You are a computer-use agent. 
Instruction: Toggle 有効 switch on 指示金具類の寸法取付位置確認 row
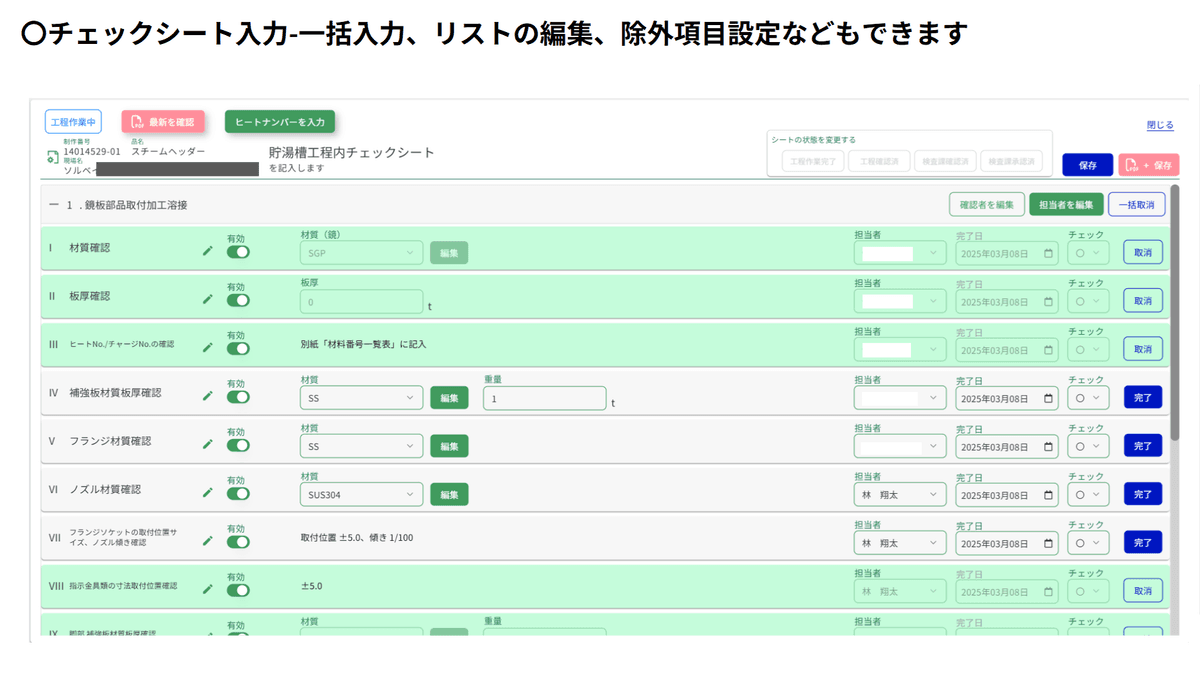[x=238, y=590]
